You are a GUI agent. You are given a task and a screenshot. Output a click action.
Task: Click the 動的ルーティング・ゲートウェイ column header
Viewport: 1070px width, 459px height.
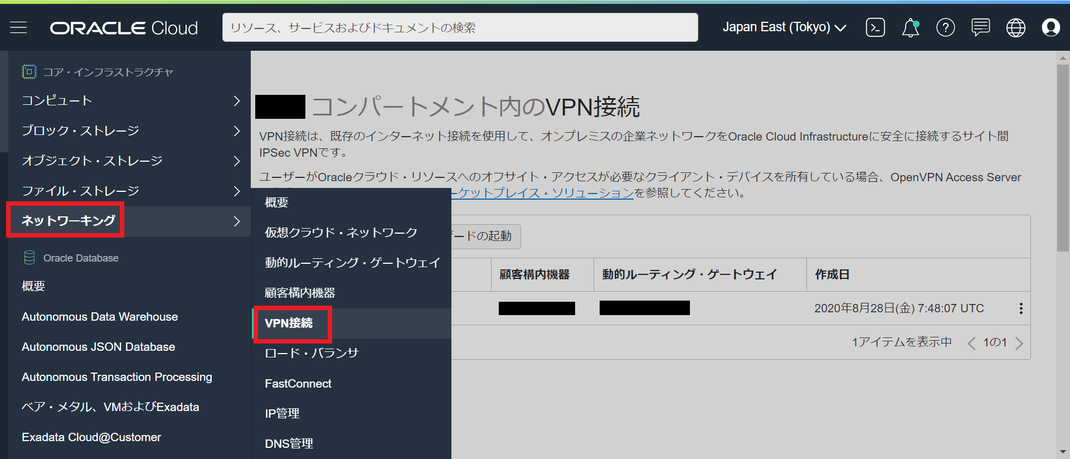[x=689, y=274]
